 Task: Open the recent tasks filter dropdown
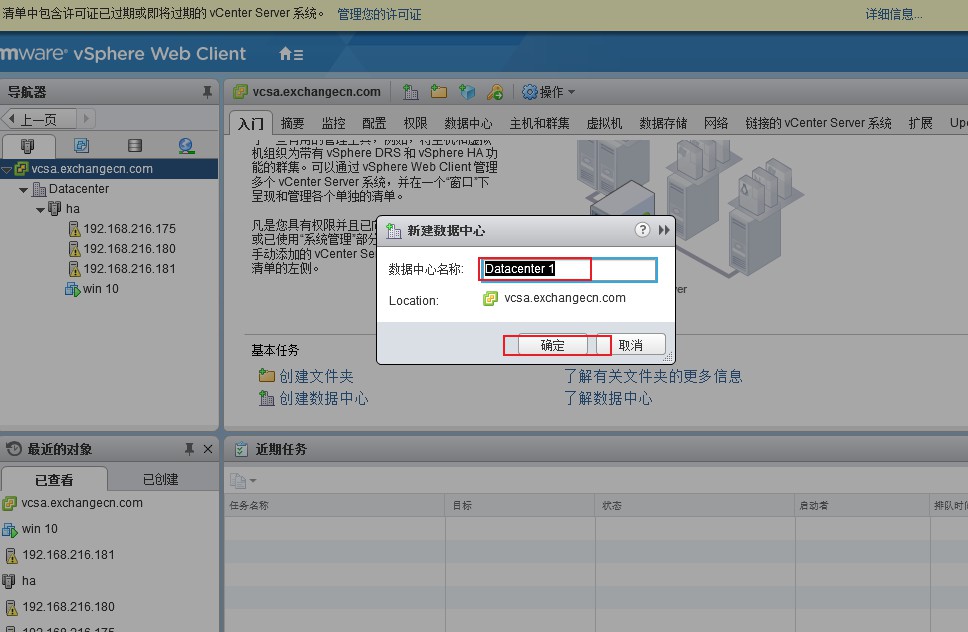[243, 480]
